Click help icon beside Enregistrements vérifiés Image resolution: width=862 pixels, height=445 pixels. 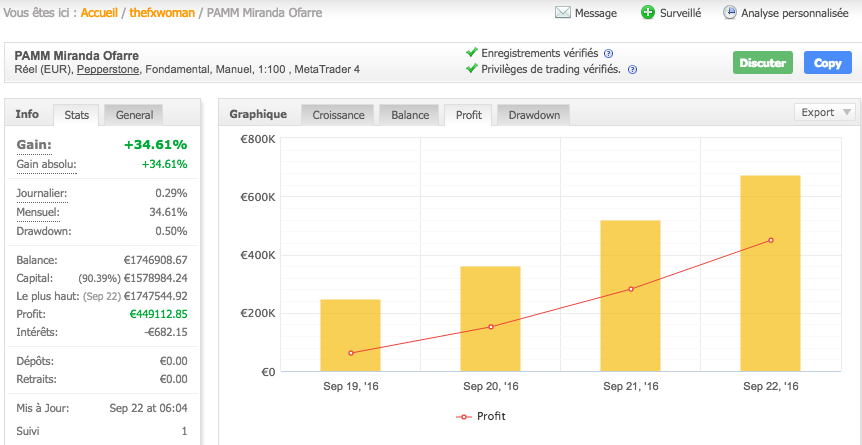[608, 53]
